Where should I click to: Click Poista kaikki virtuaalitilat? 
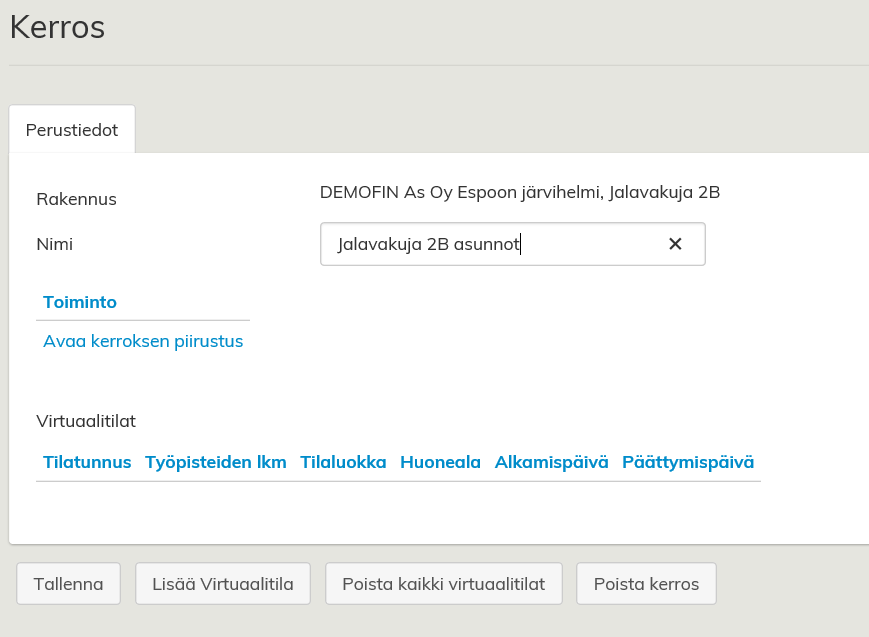click(443, 584)
